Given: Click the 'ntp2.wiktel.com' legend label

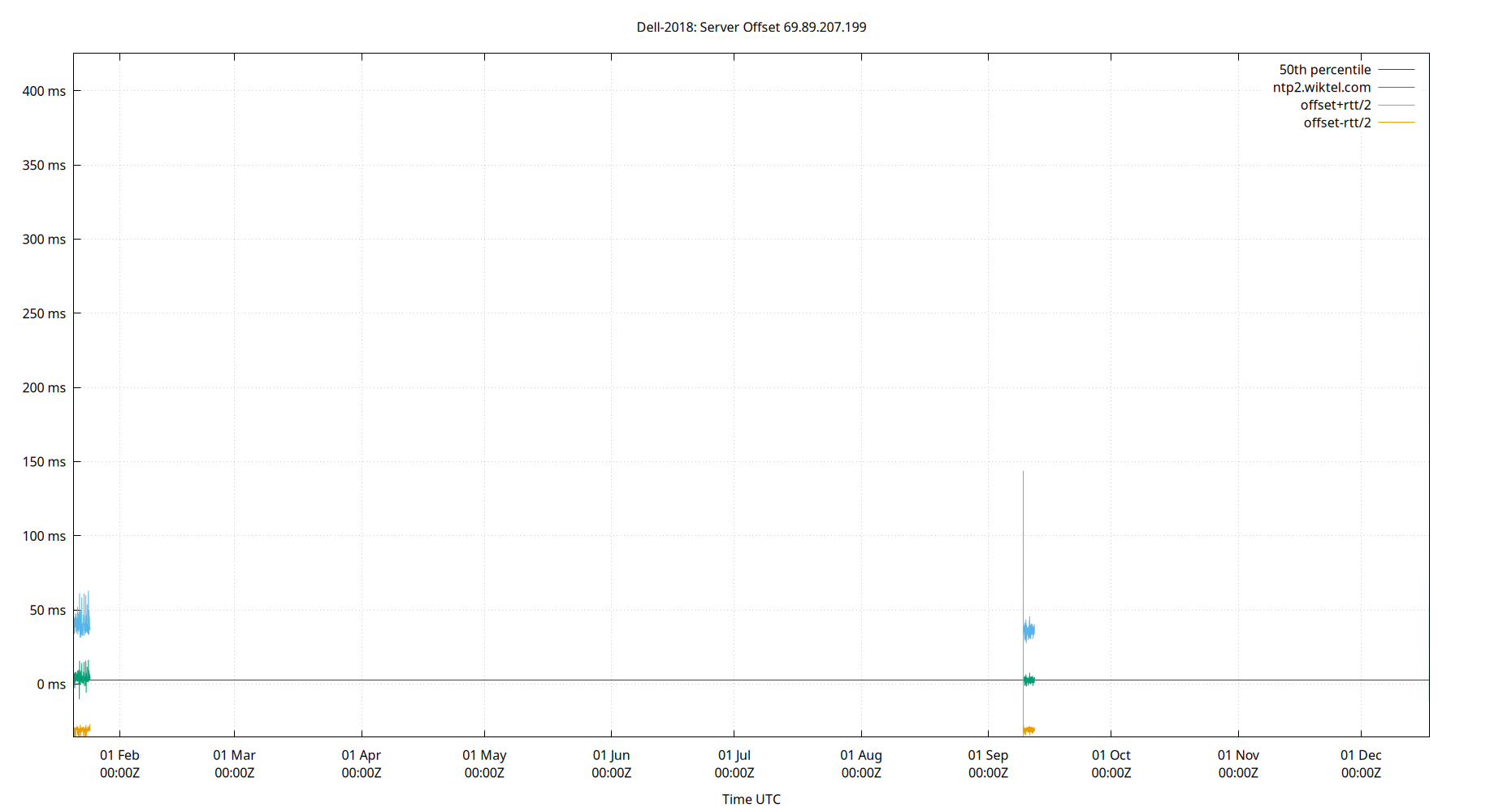Looking at the screenshot, I should [1321, 88].
